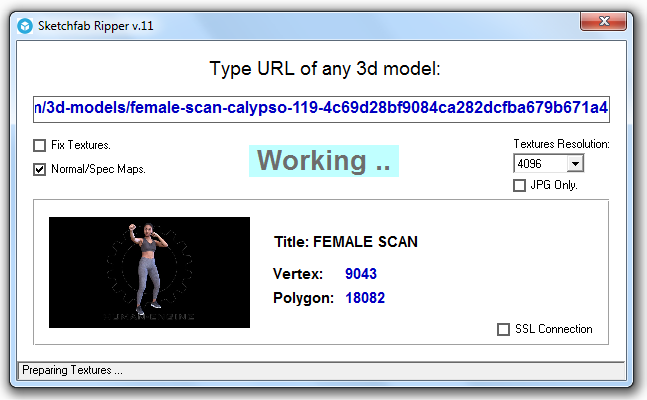The width and height of the screenshot is (647, 400).
Task: Click the female scan model preview thumbnail
Action: [149, 272]
